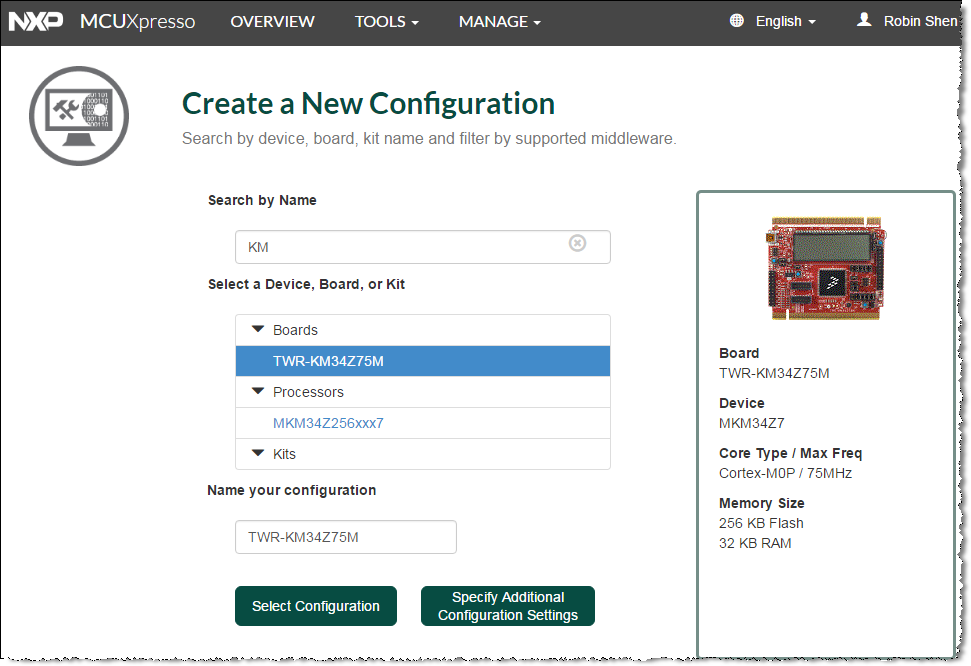Click the 32 KB RAM text

tap(755, 543)
